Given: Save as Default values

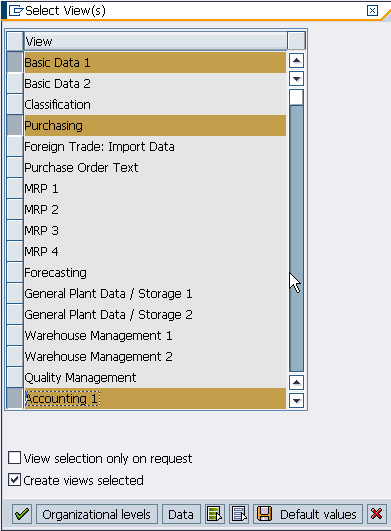Looking at the screenshot, I should (308, 514).
